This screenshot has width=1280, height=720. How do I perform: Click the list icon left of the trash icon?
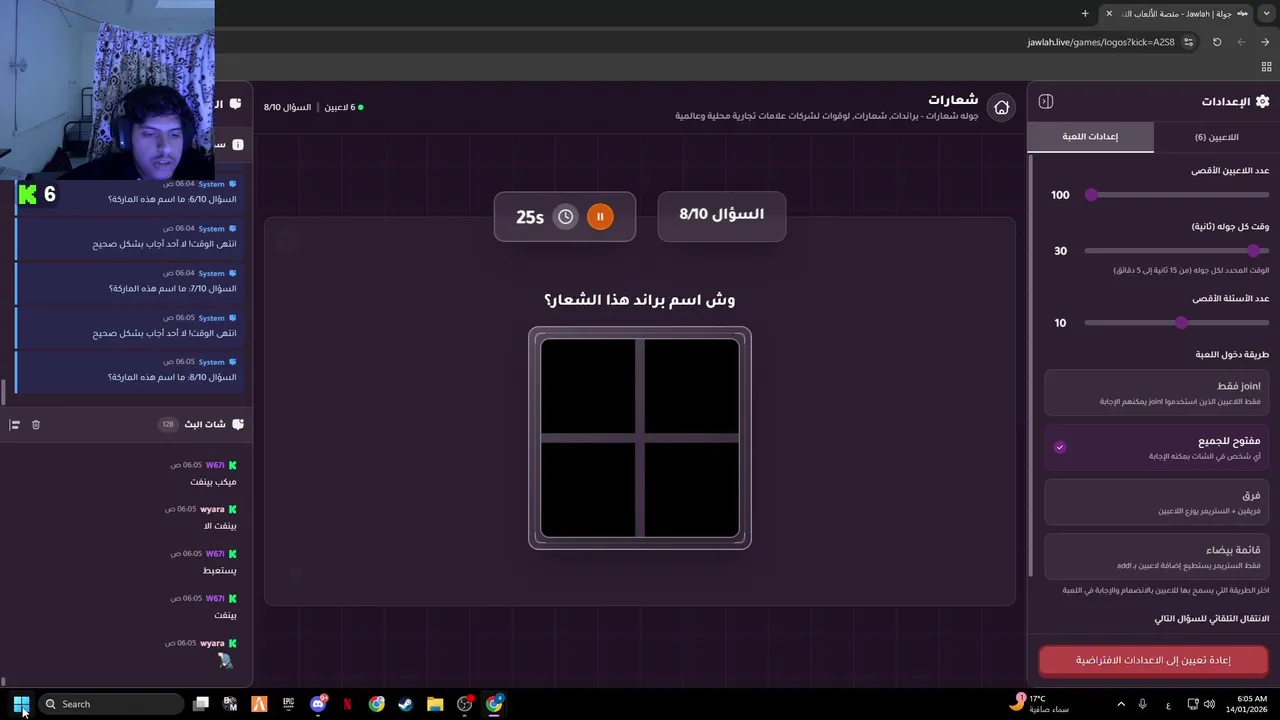(14, 424)
